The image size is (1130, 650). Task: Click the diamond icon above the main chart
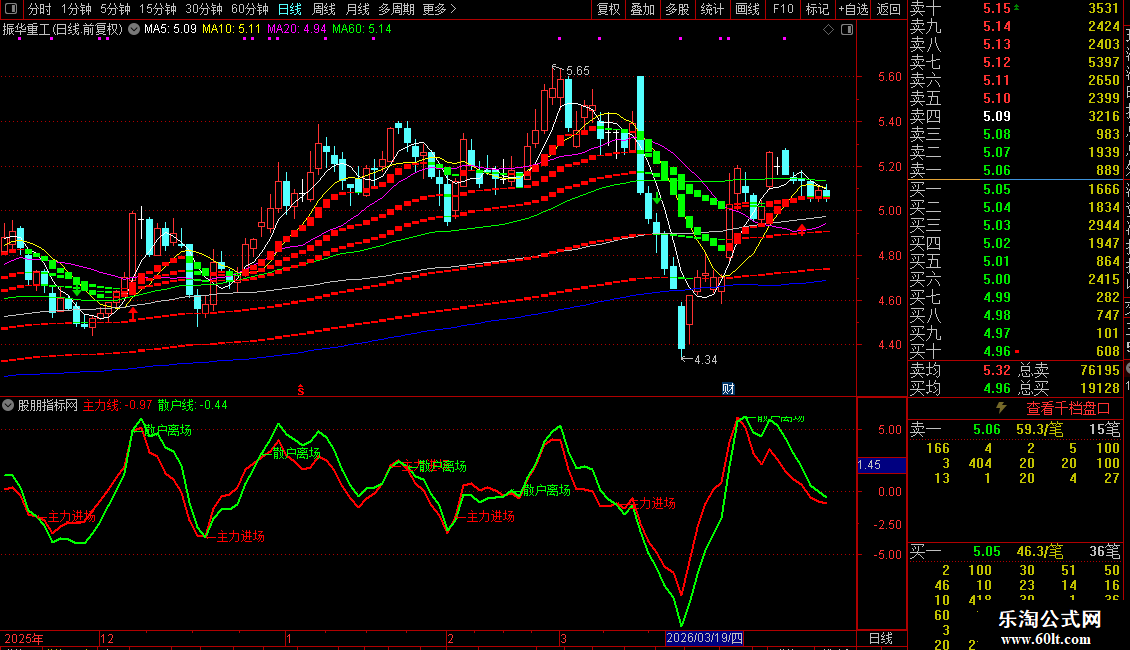828,30
